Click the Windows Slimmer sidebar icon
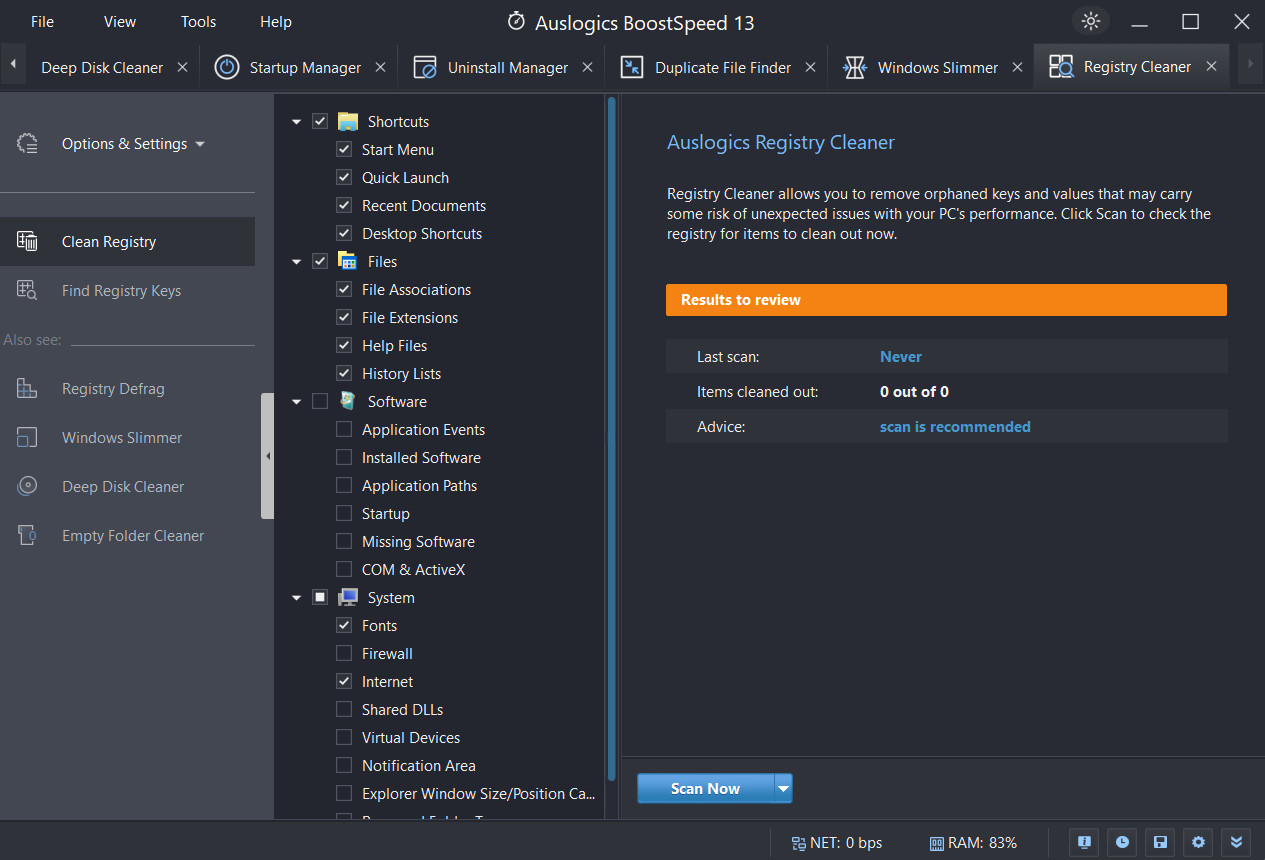This screenshot has width=1265, height=860. tap(27, 437)
